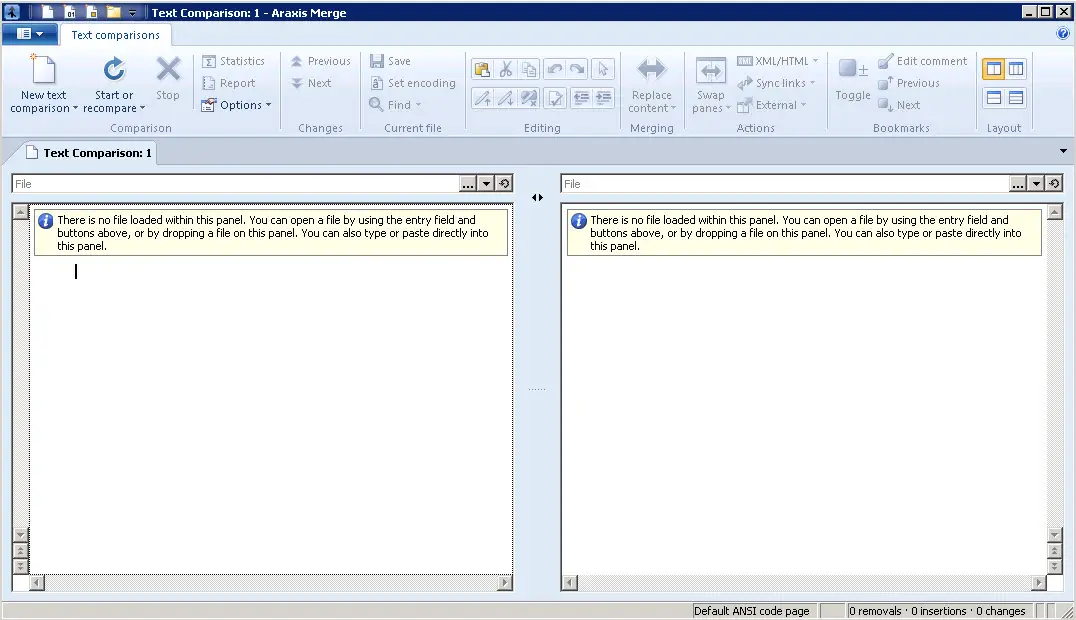Click the cursor selection icon in Editing
Image resolution: width=1076 pixels, height=620 pixels.
(603, 69)
